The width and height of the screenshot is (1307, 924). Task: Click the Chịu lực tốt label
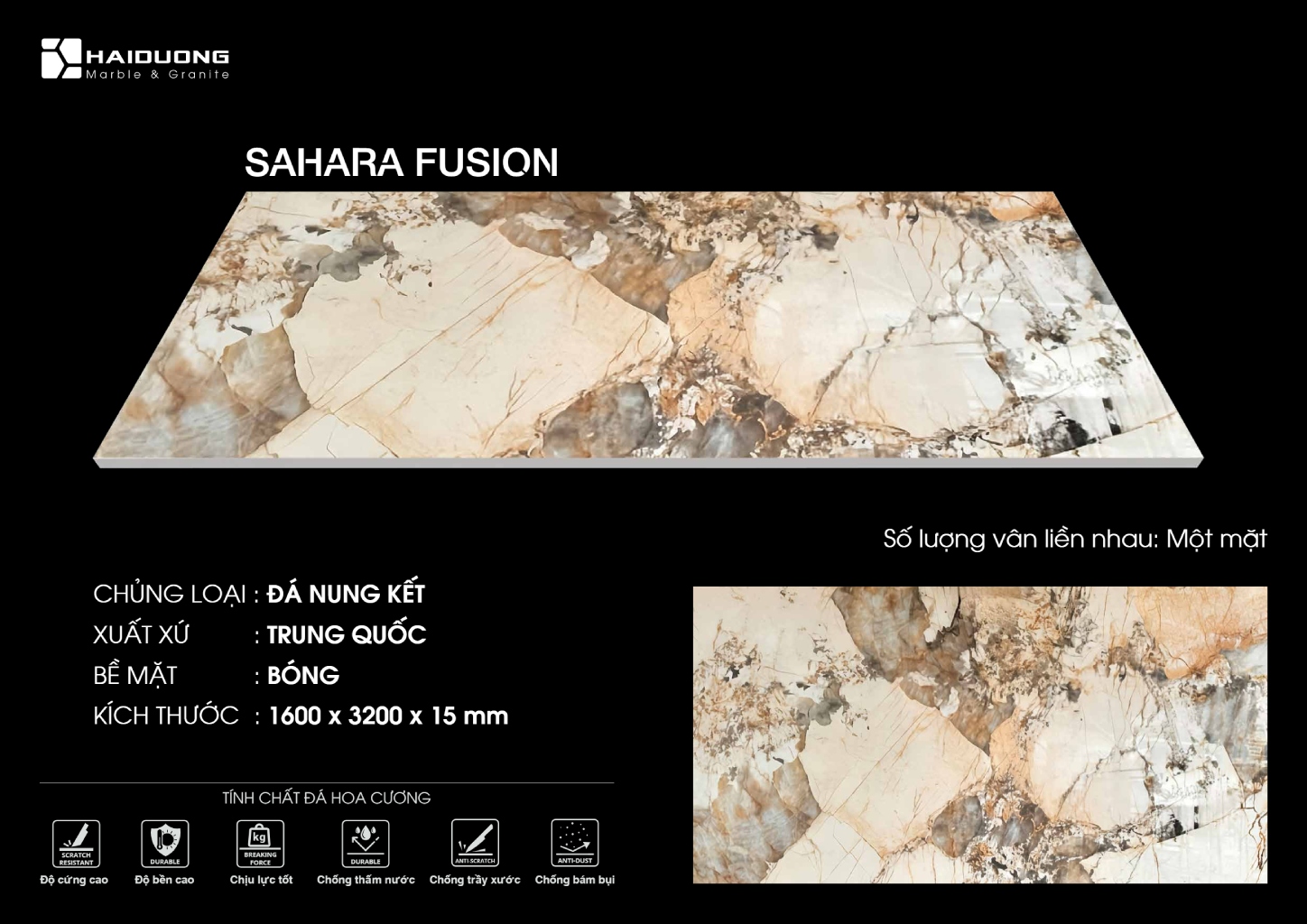261,880
